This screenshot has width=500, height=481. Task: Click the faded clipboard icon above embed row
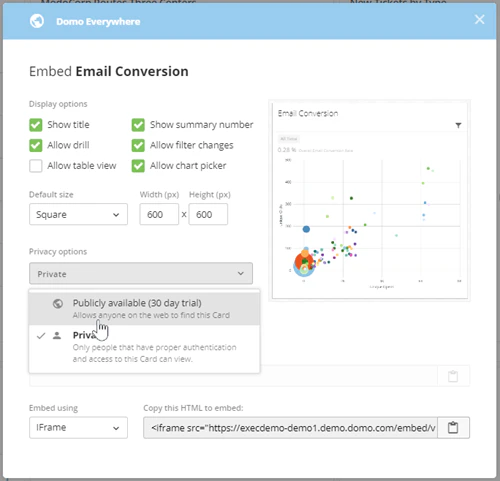point(453,376)
